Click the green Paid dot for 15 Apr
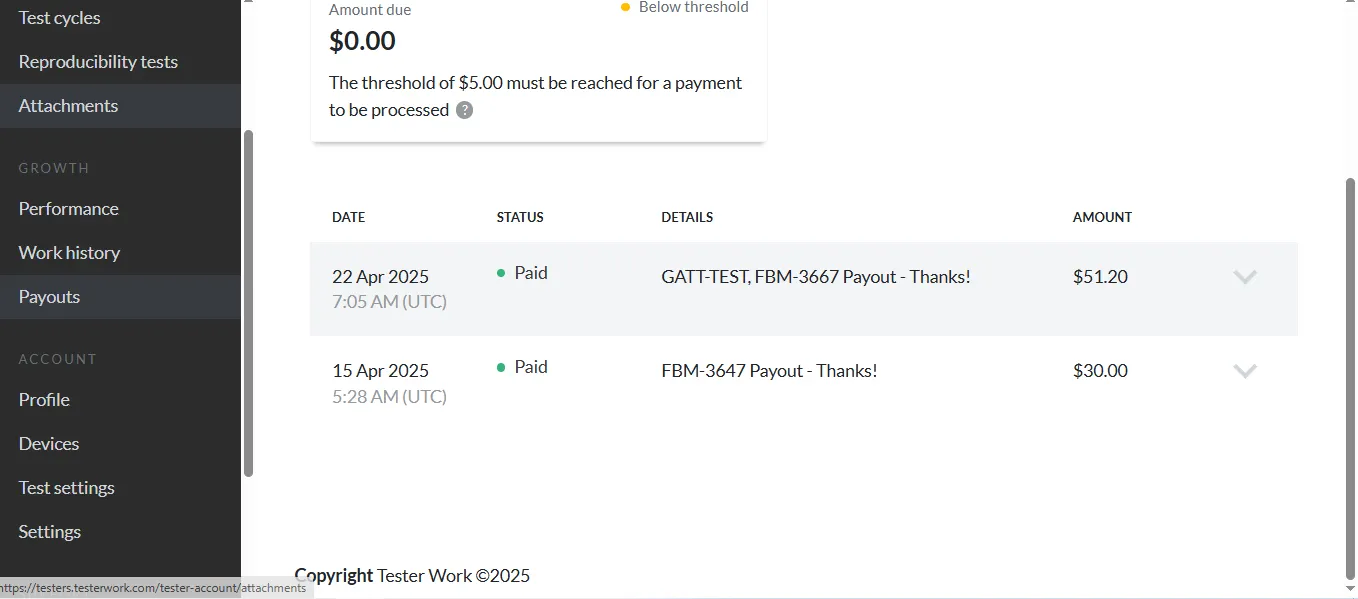Image resolution: width=1358 pixels, height=599 pixels. click(x=500, y=366)
